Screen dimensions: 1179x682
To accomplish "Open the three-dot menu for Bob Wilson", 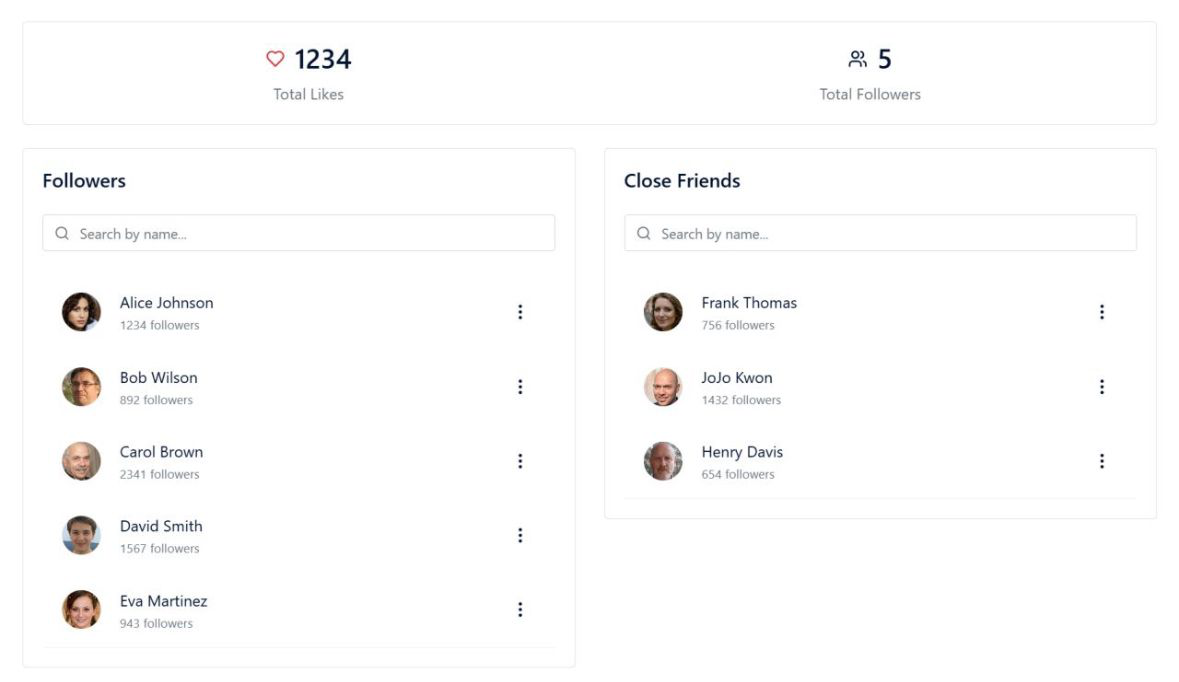I will 520,386.
